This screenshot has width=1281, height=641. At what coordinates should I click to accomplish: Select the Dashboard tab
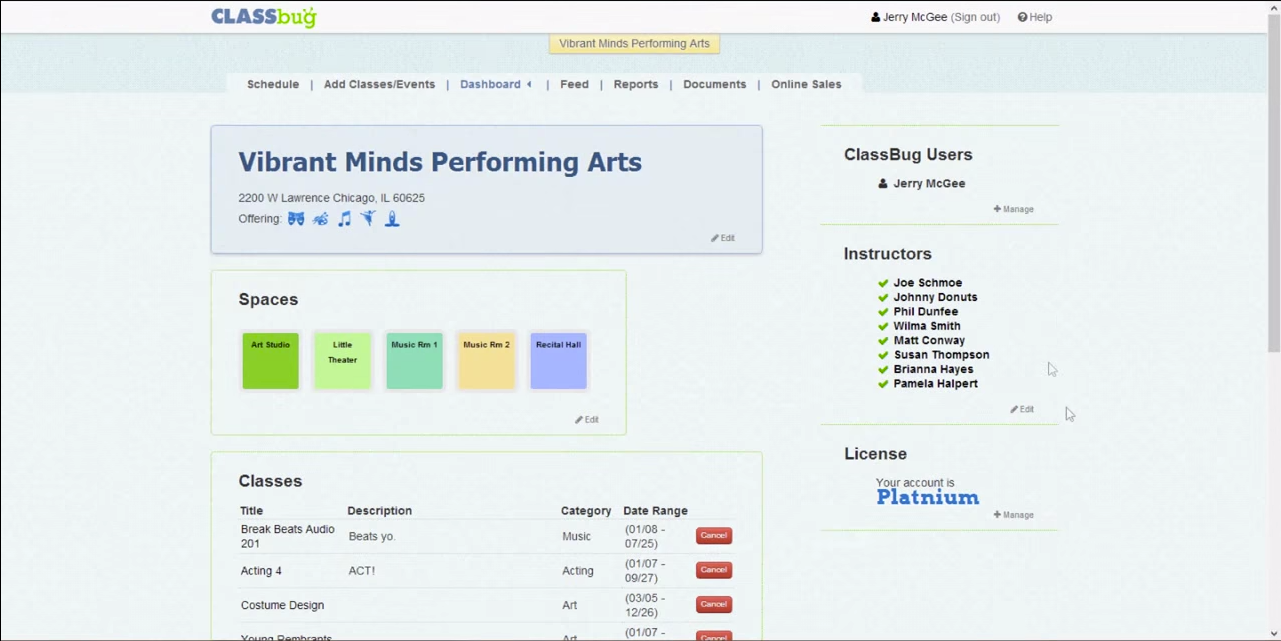click(x=490, y=84)
